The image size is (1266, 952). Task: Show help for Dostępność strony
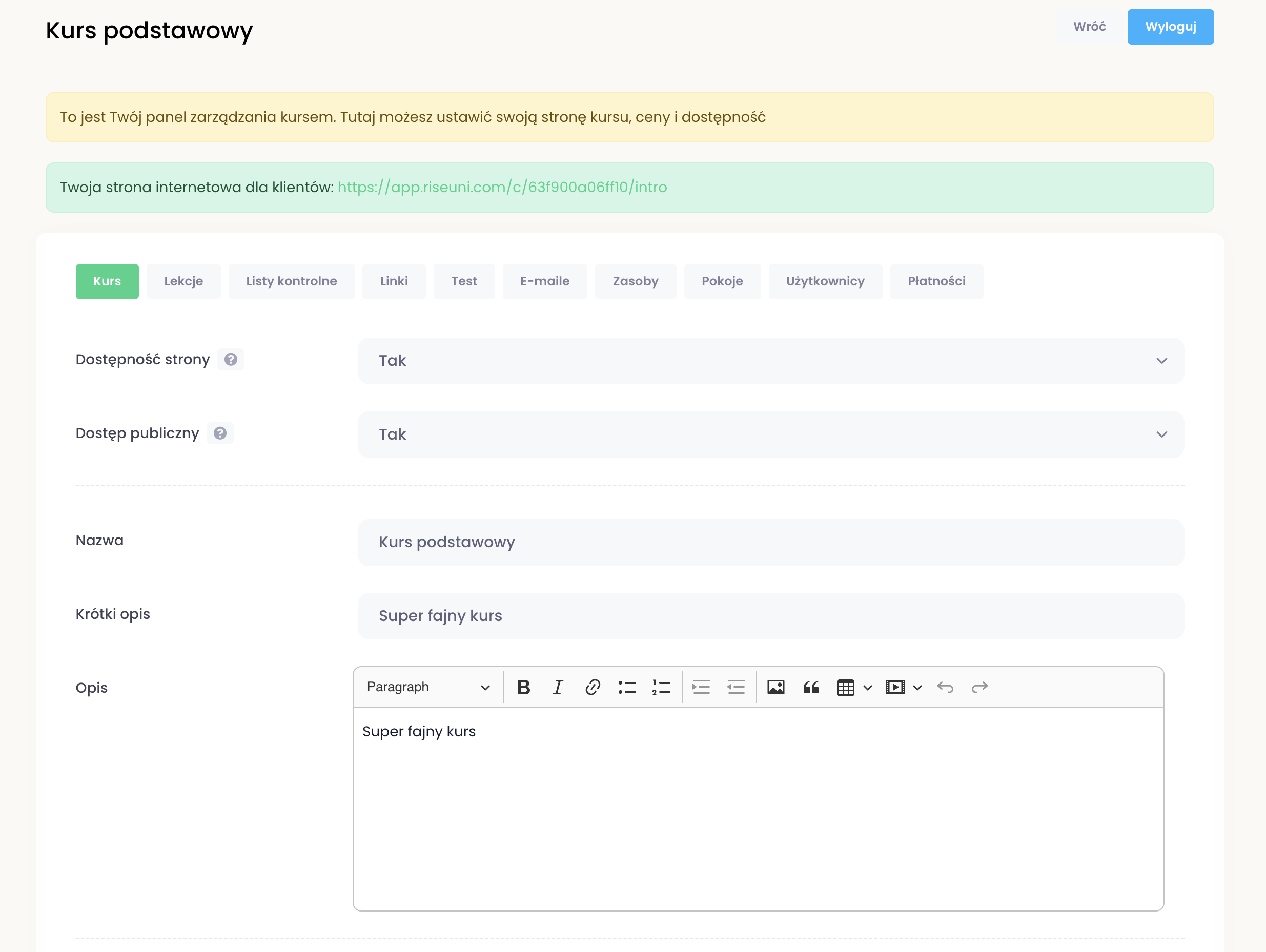[x=231, y=359]
